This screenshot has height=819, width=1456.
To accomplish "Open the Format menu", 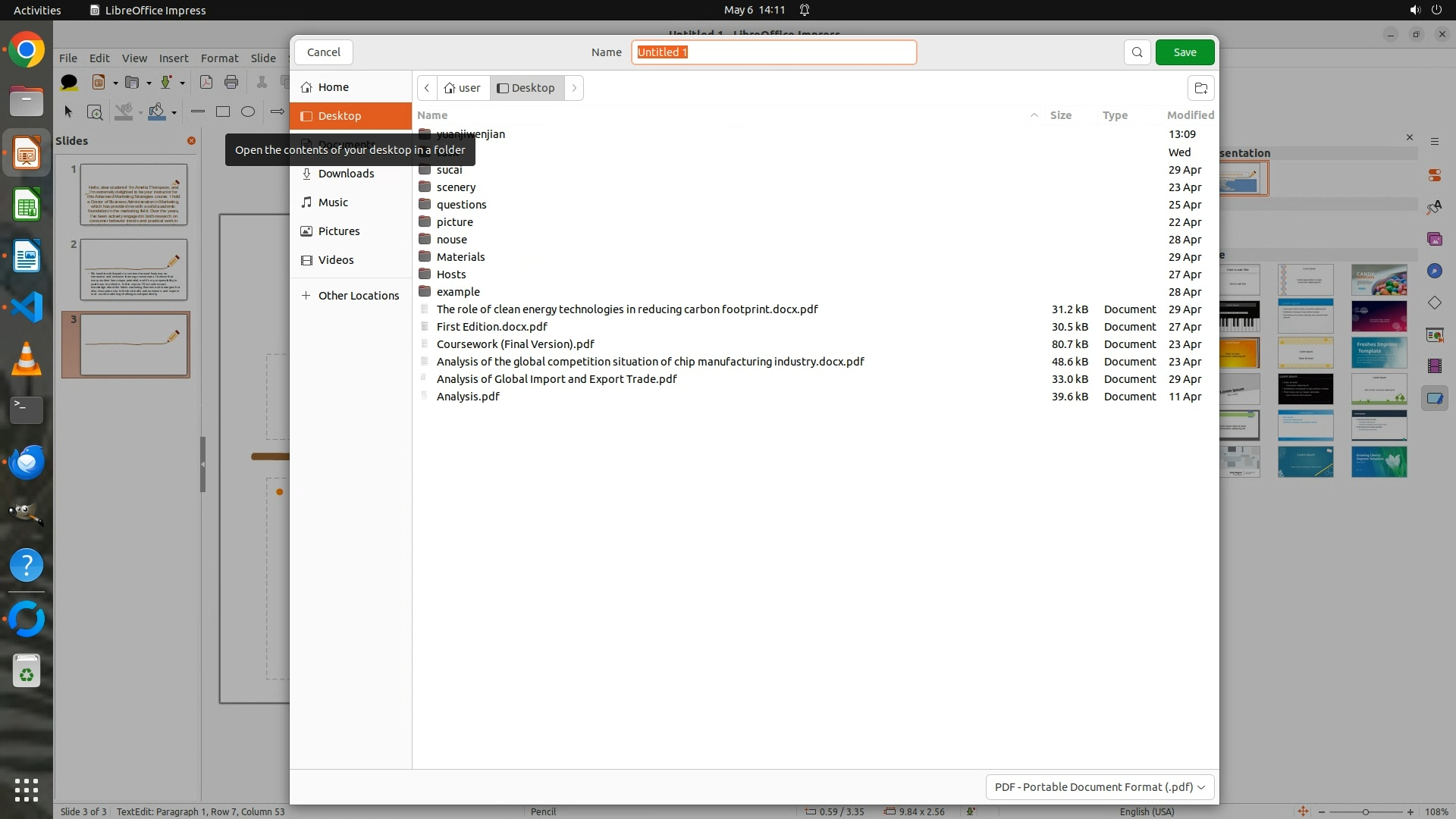I will (x=219, y=58).
